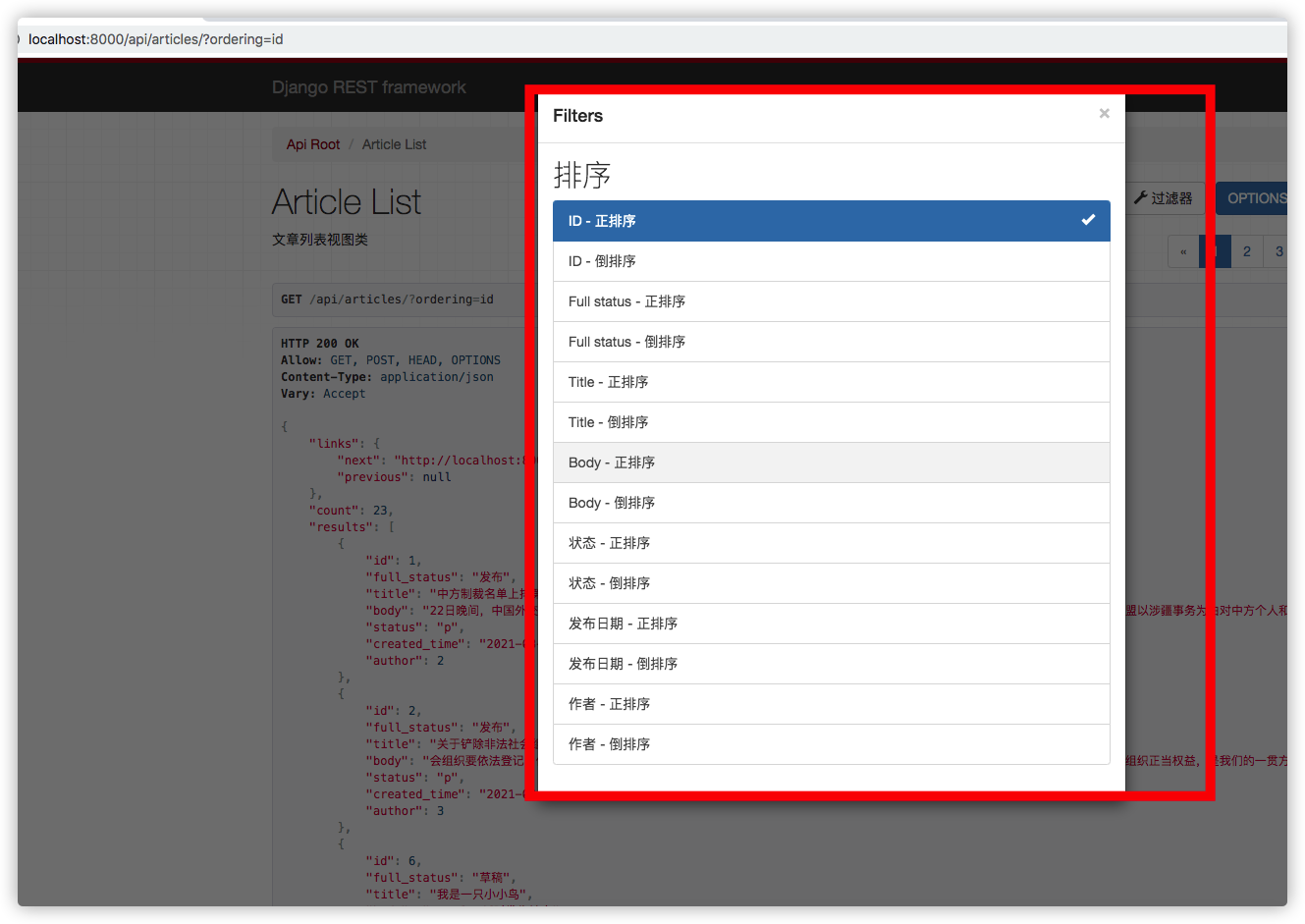
Task: Order by "状态 - 倒排序"
Action: point(831,583)
